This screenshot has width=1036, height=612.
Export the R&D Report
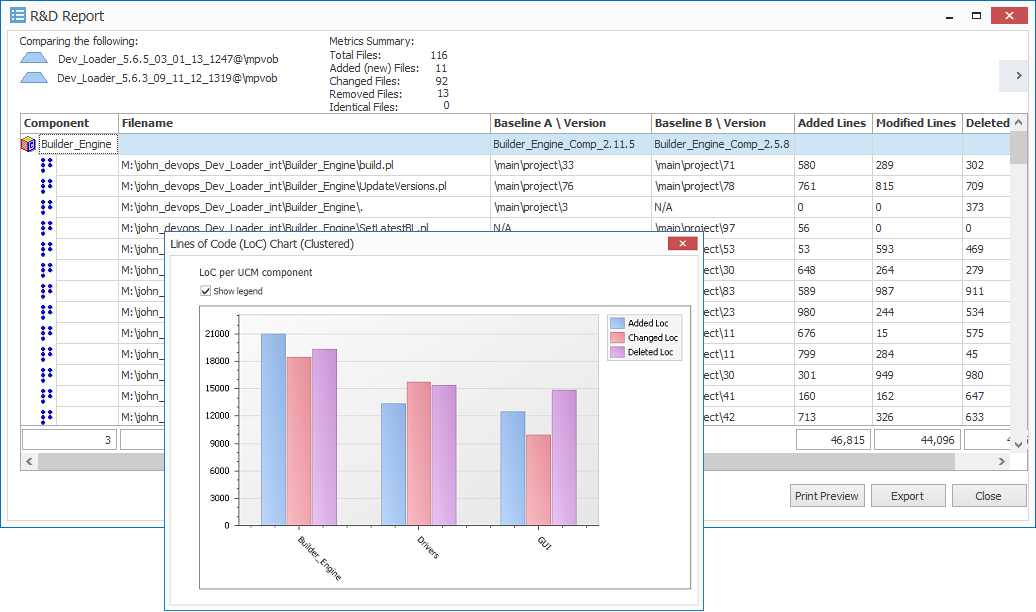[x=908, y=495]
